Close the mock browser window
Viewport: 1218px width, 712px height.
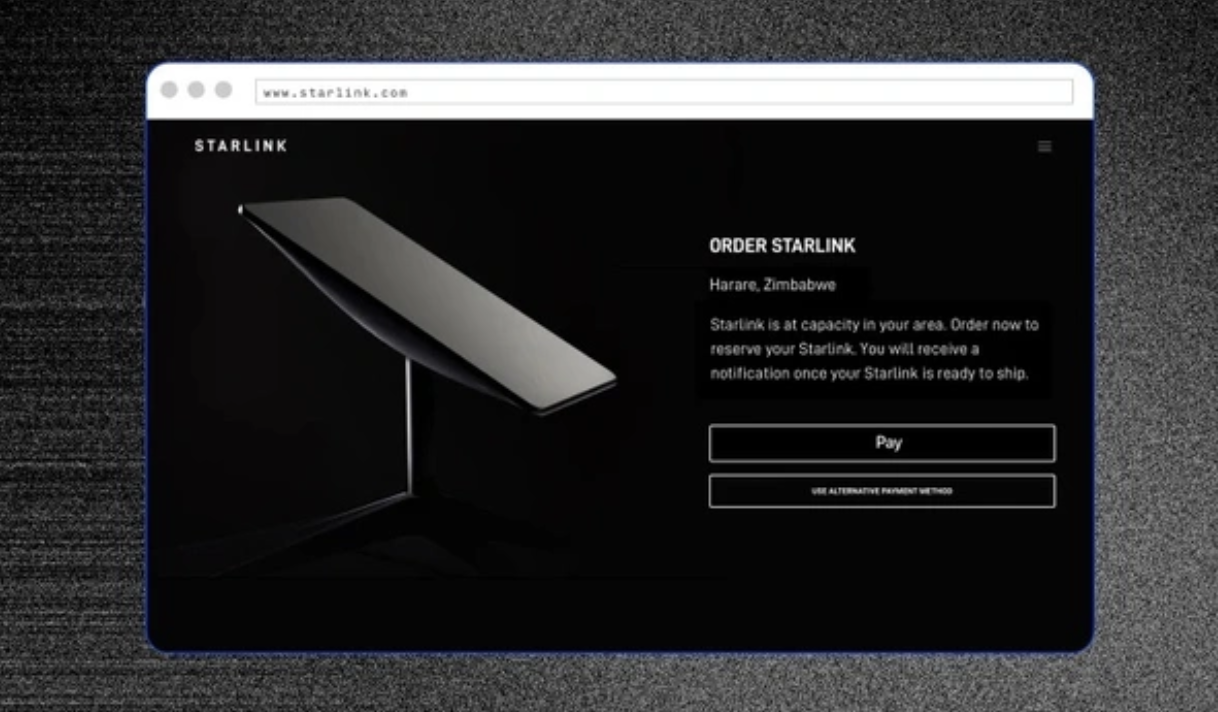pos(169,90)
